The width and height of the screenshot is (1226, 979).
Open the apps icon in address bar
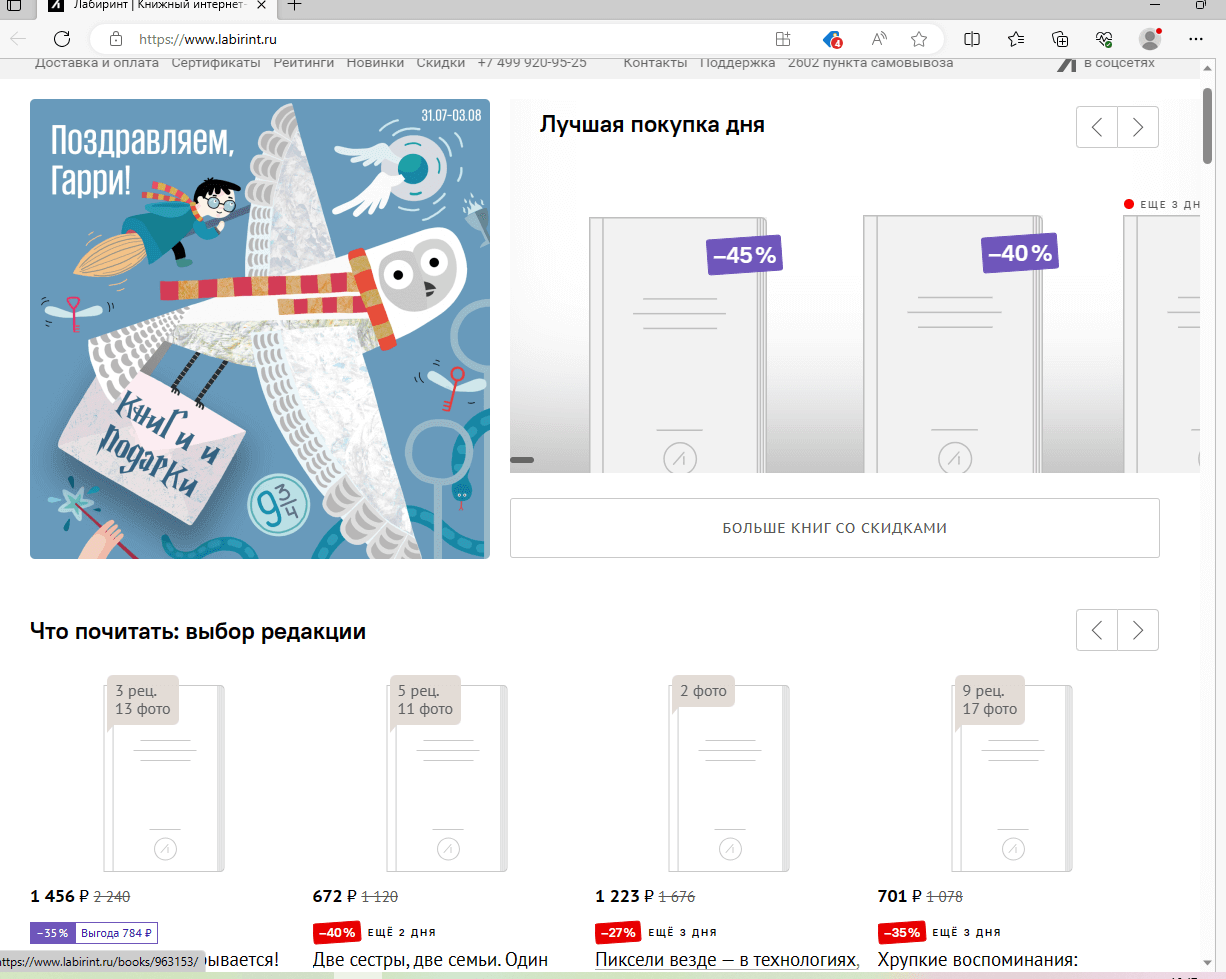783,39
